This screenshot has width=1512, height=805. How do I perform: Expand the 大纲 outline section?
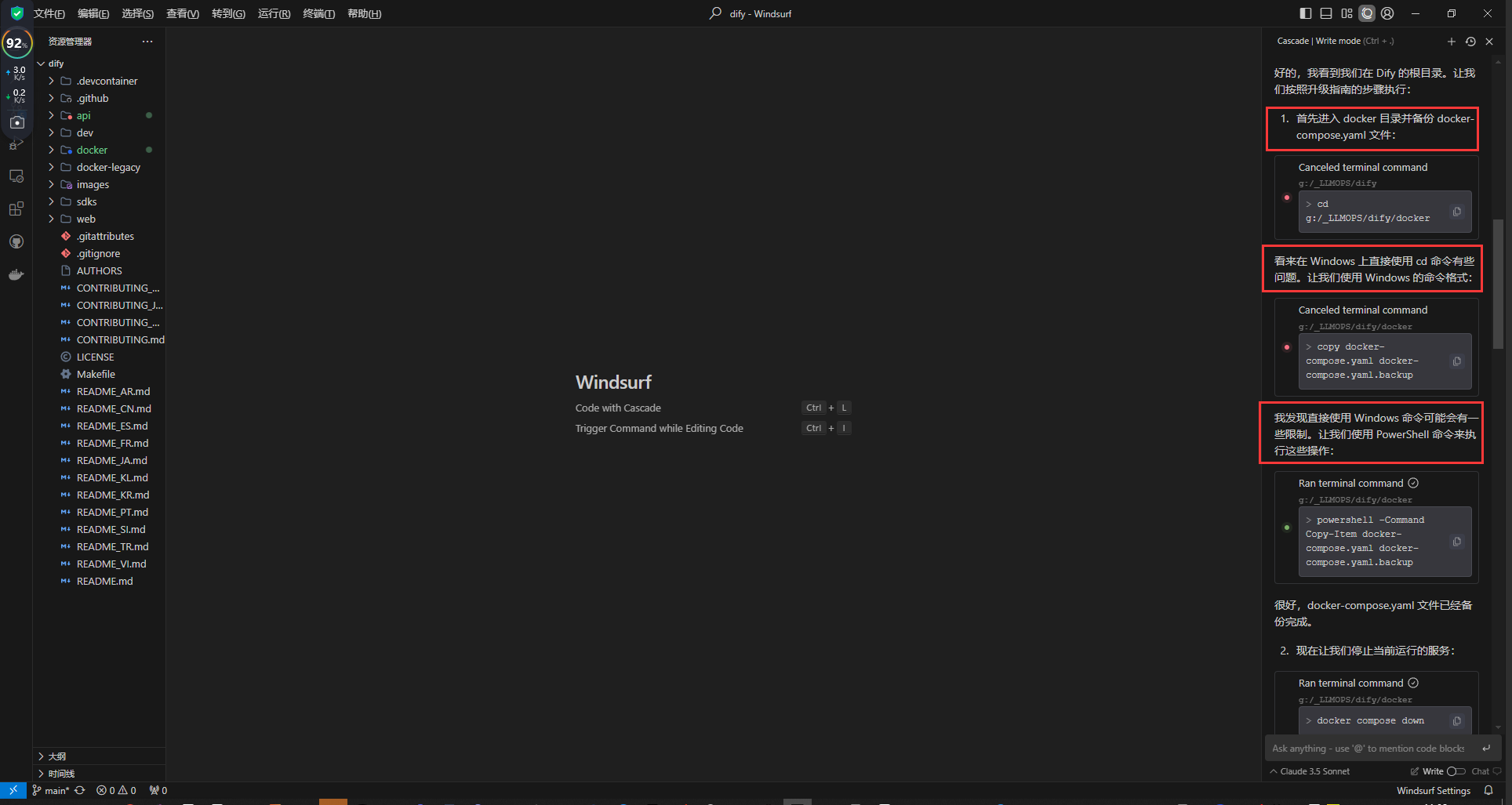click(x=57, y=756)
